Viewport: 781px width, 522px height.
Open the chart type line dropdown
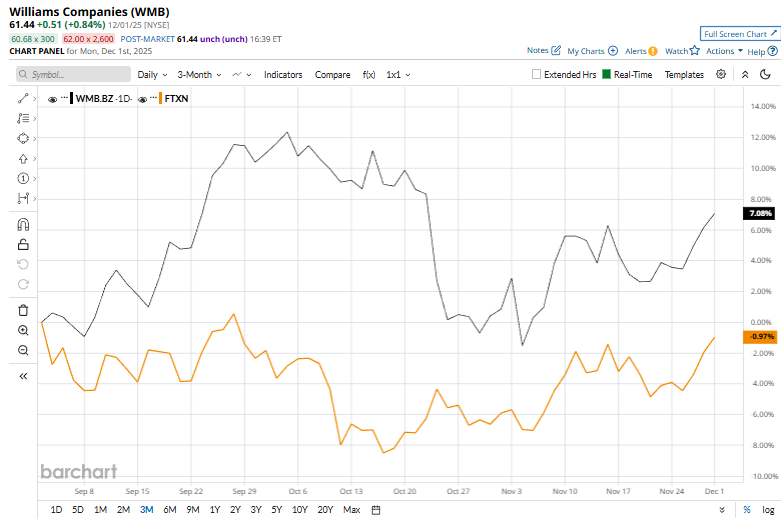[x=242, y=75]
